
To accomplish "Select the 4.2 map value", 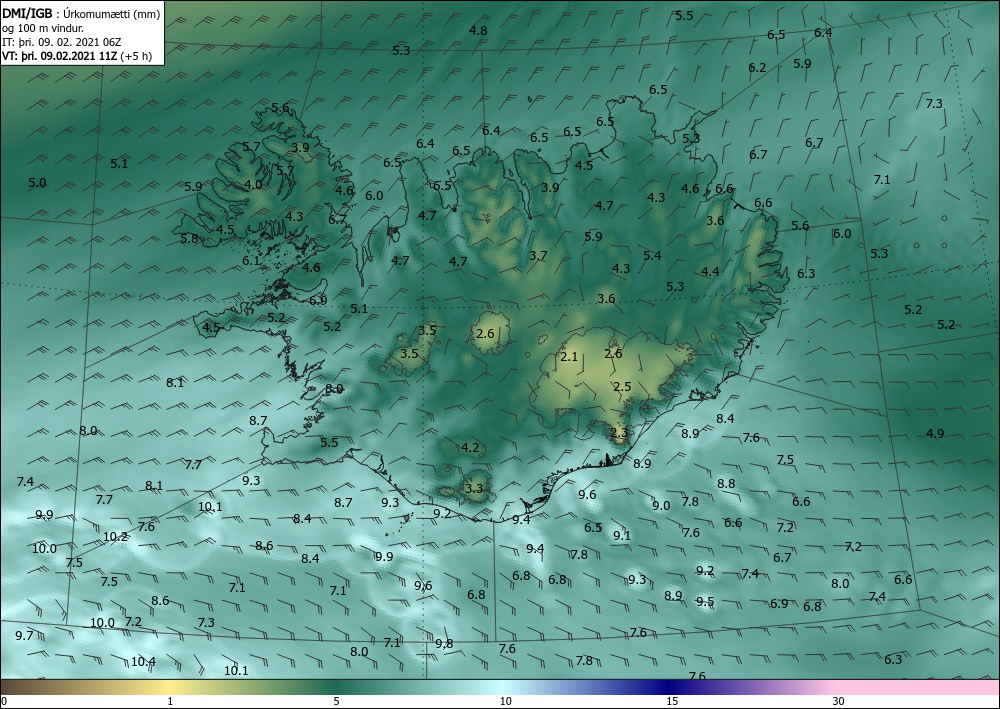I will 470,448.
